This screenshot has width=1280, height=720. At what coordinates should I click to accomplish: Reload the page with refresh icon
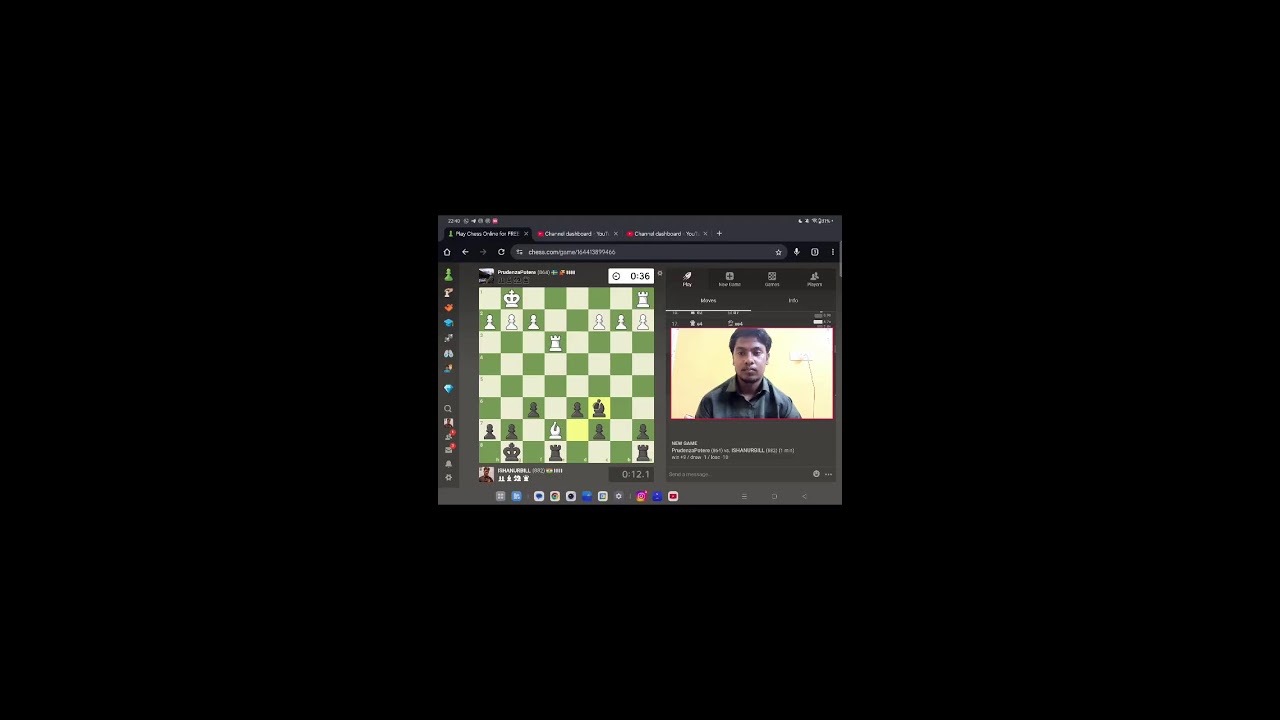(501, 252)
